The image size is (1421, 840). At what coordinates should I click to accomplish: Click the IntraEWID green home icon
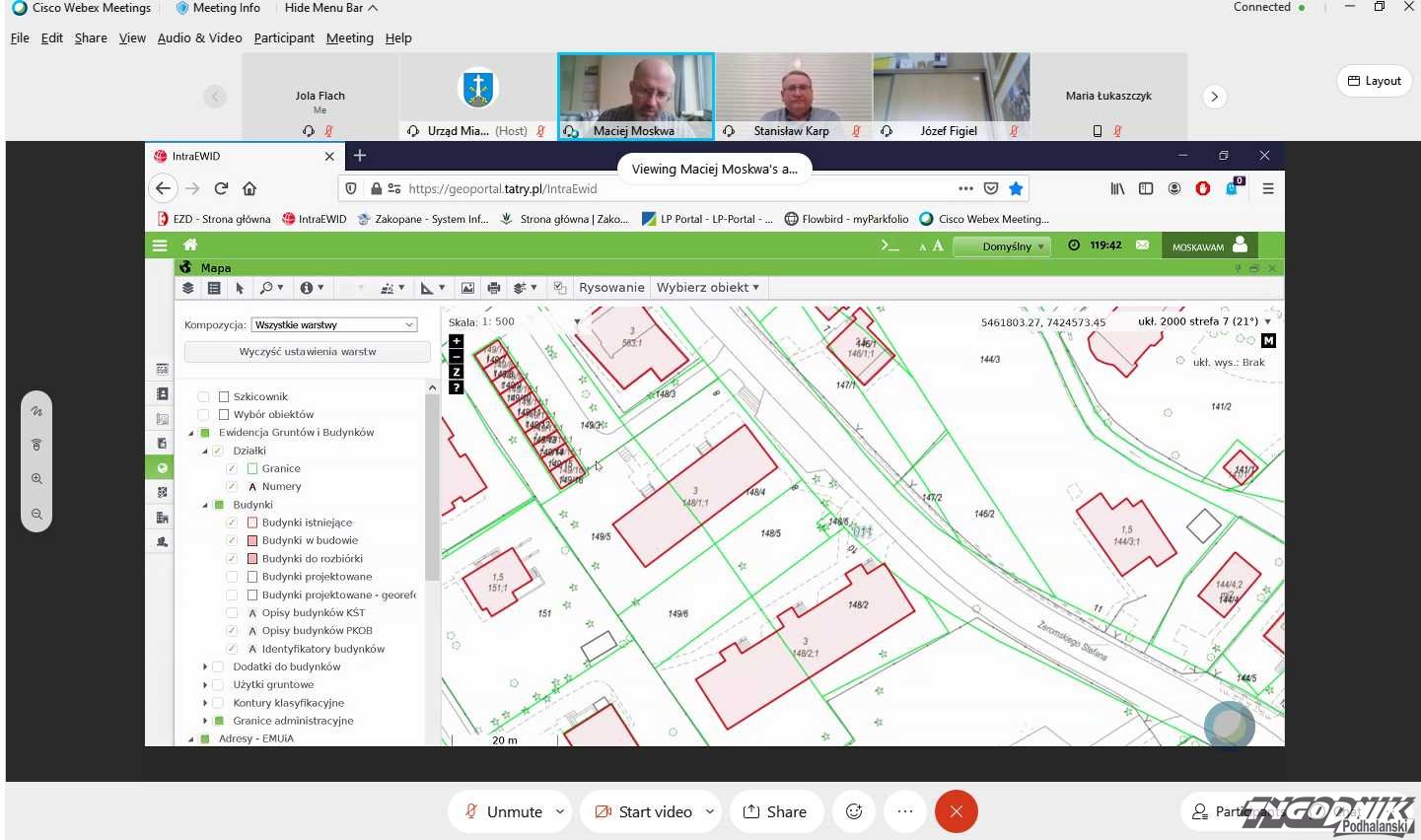point(190,245)
